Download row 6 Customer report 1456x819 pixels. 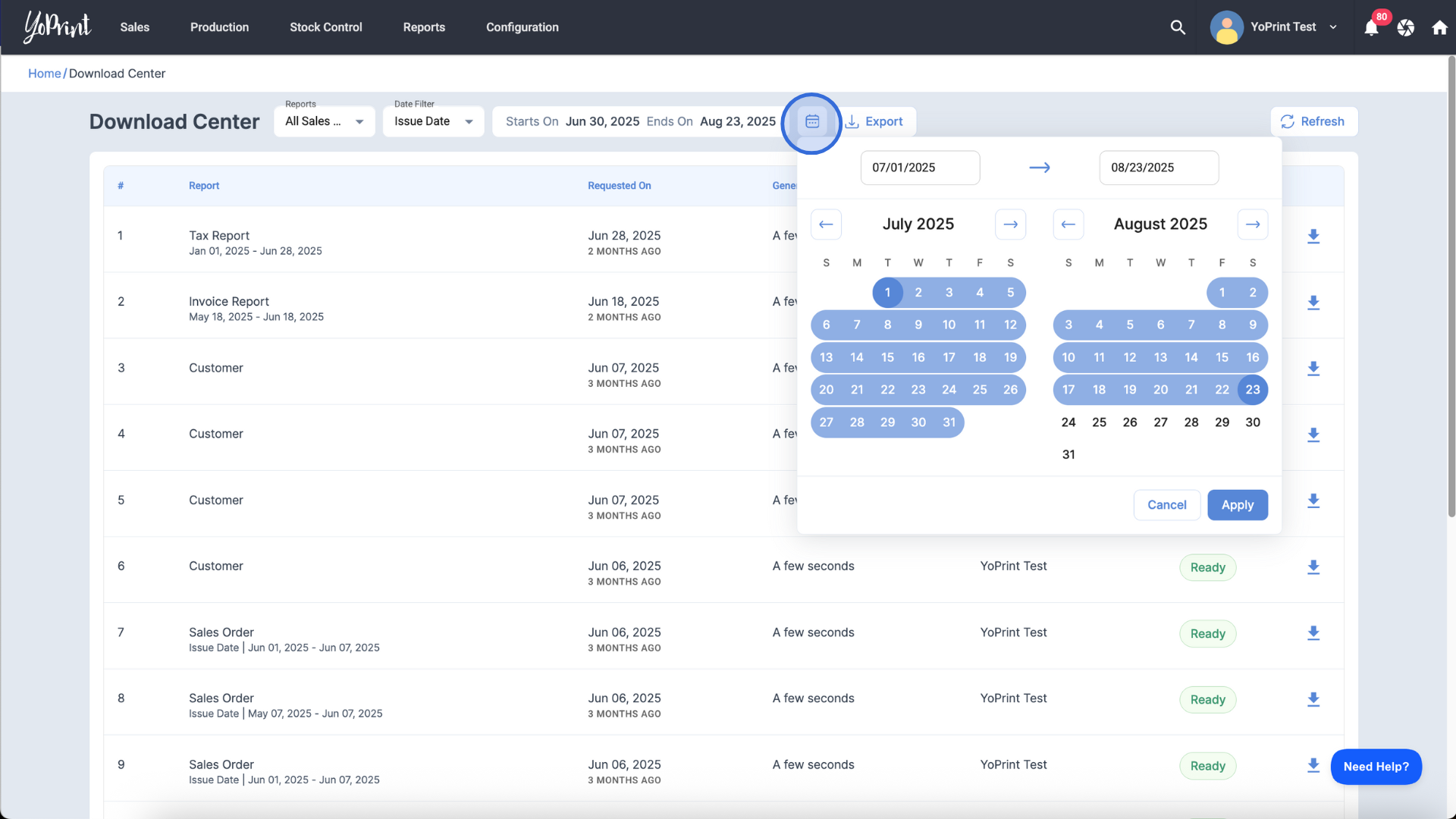pos(1313,567)
